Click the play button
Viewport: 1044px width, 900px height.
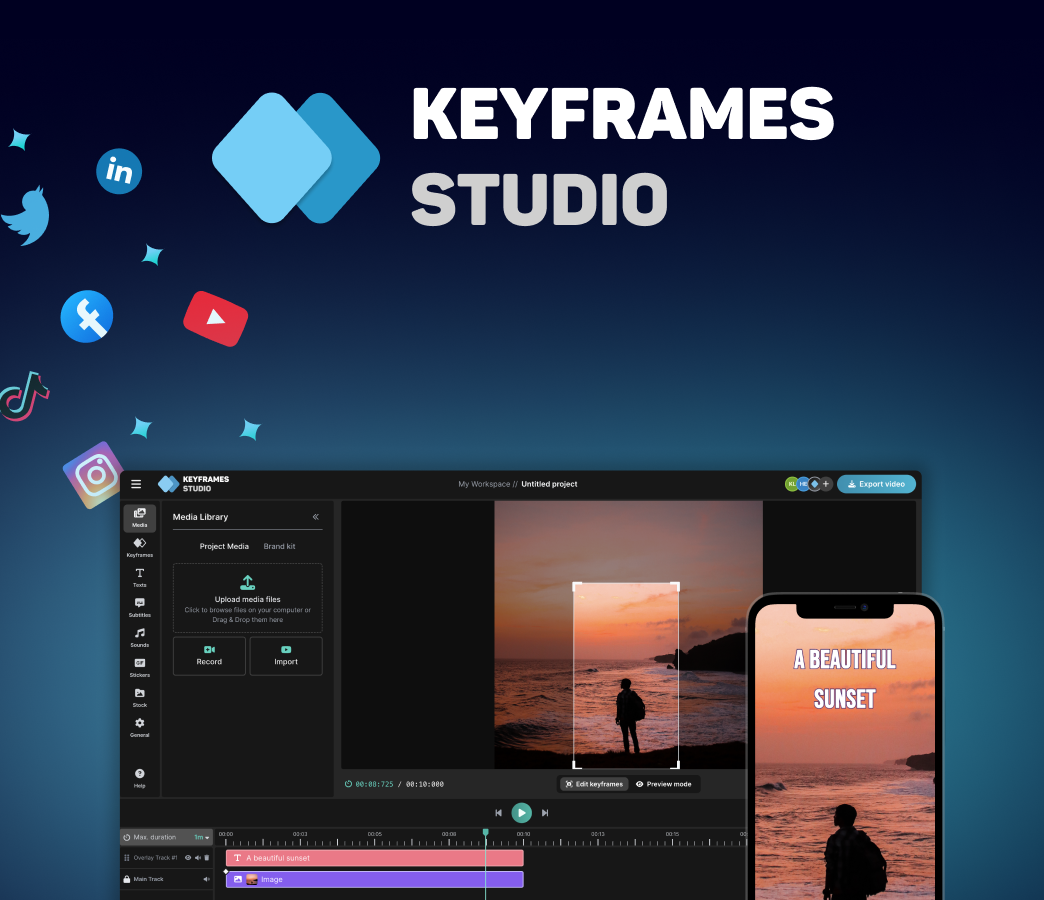tap(521, 813)
